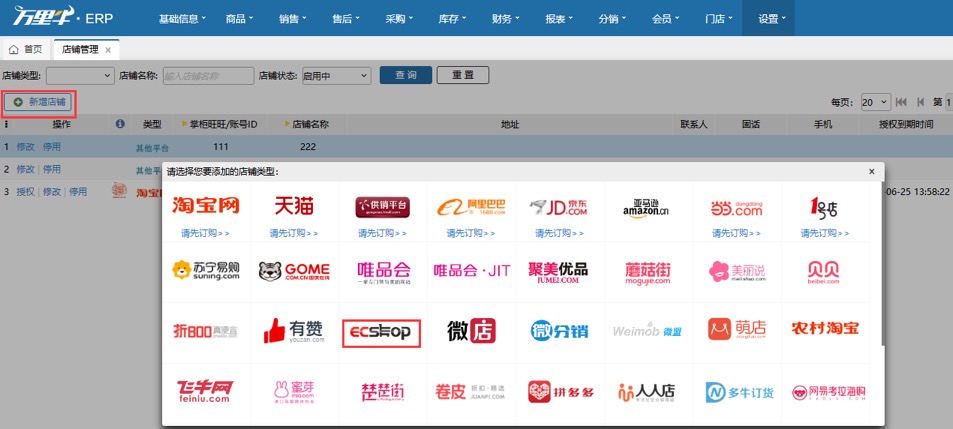Choose the 农村淘宝 store logo
This screenshot has height=429, width=953.
pos(825,329)
